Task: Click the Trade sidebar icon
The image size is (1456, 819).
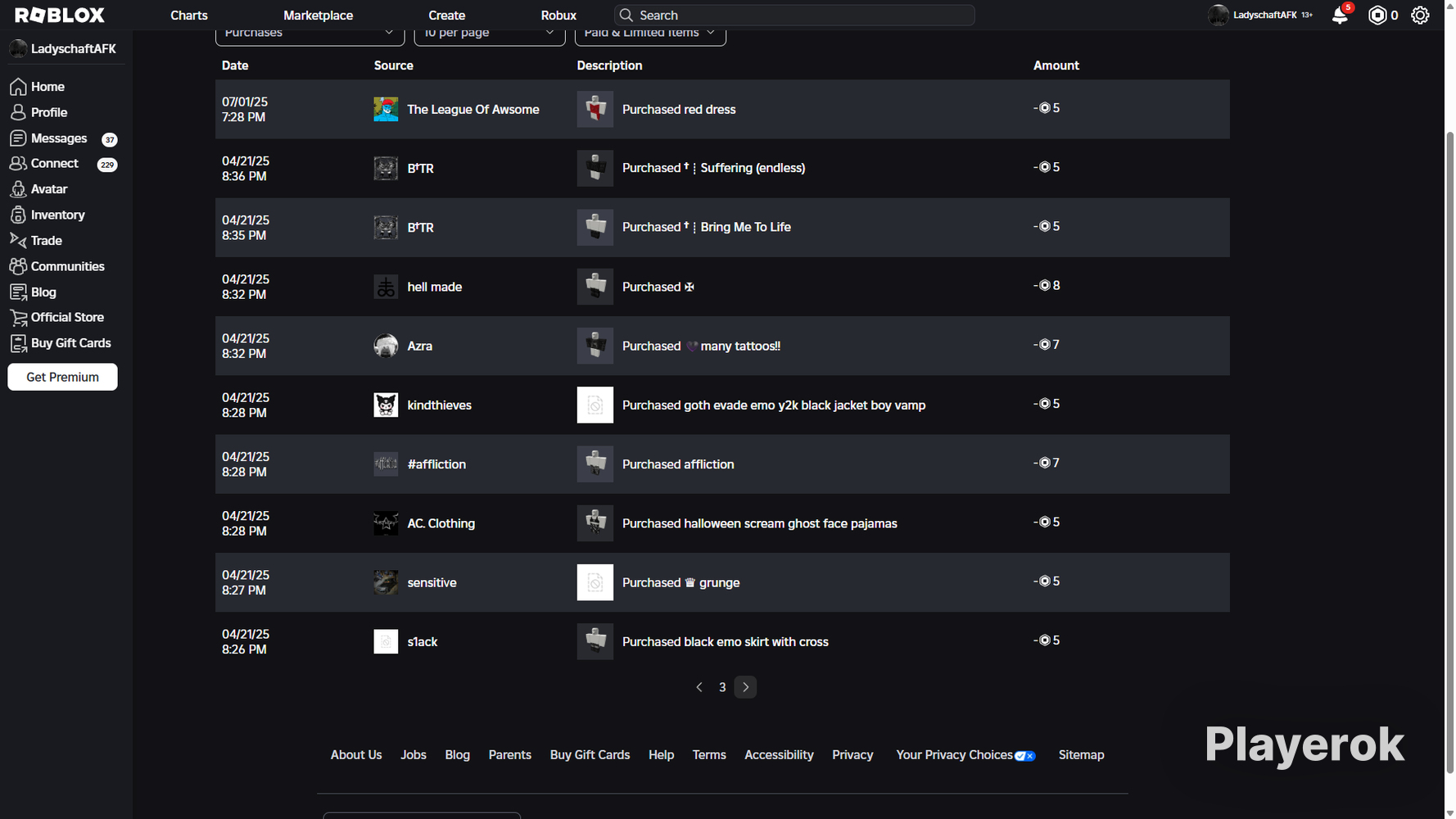Action: 18,240
